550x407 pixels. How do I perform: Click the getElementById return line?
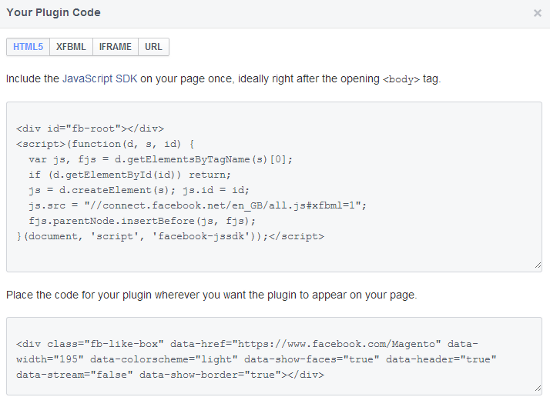(x=130, y=175)
